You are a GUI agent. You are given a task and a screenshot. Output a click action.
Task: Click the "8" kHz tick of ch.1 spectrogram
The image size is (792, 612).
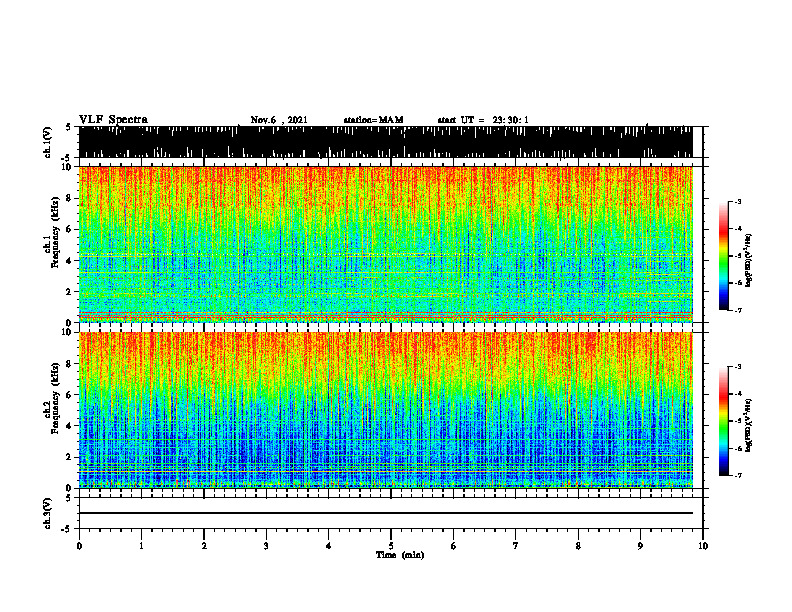69,198
